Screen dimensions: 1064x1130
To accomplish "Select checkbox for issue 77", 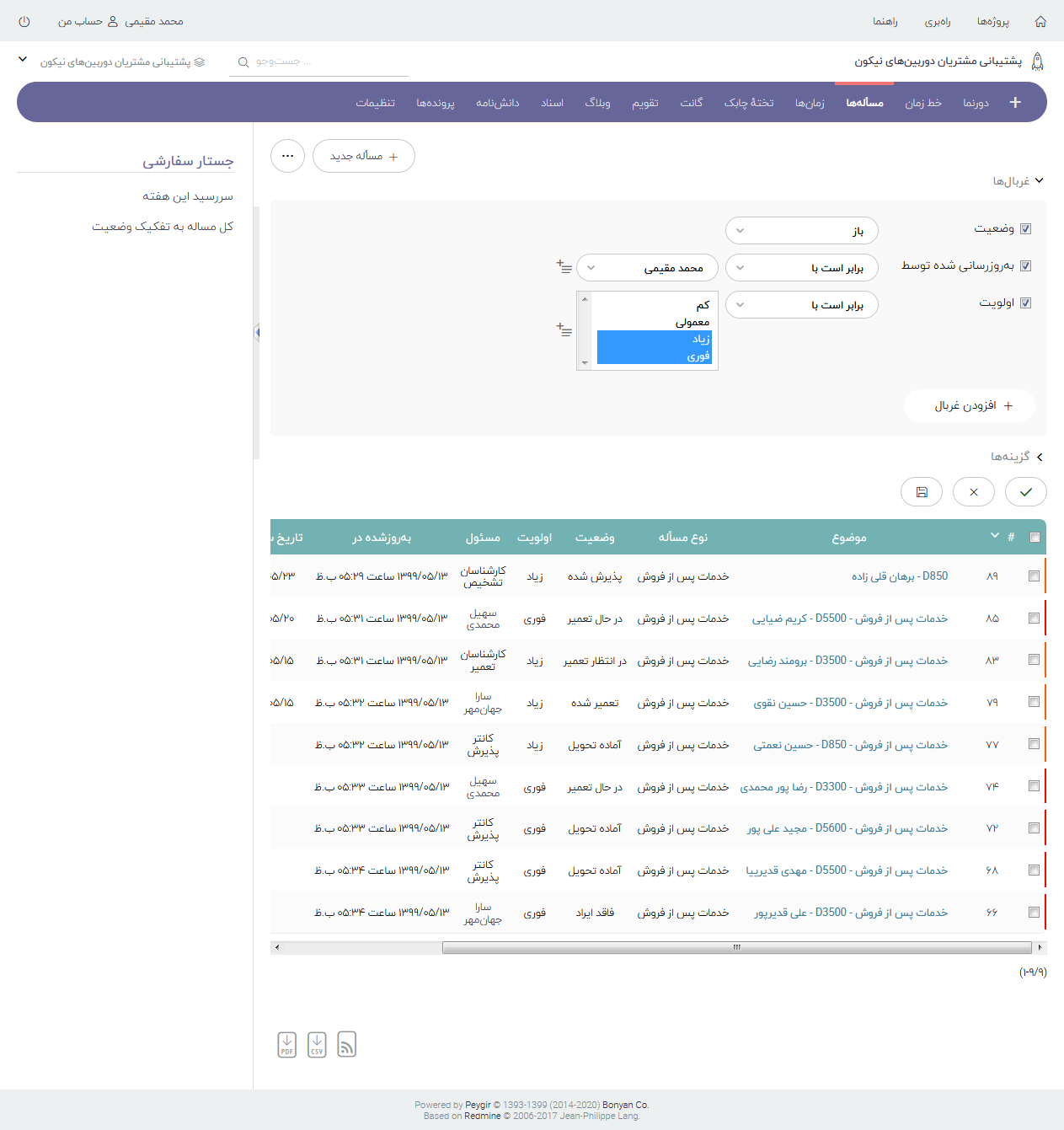I will 1034,744.
